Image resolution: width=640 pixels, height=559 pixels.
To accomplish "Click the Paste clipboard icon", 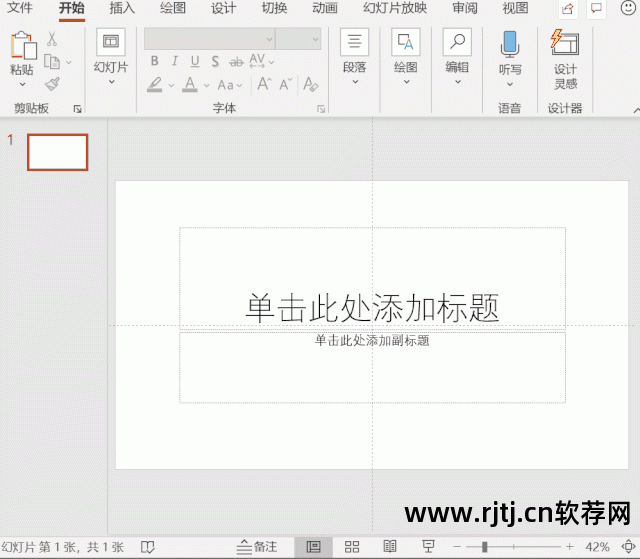I will [x=23, y=45].
